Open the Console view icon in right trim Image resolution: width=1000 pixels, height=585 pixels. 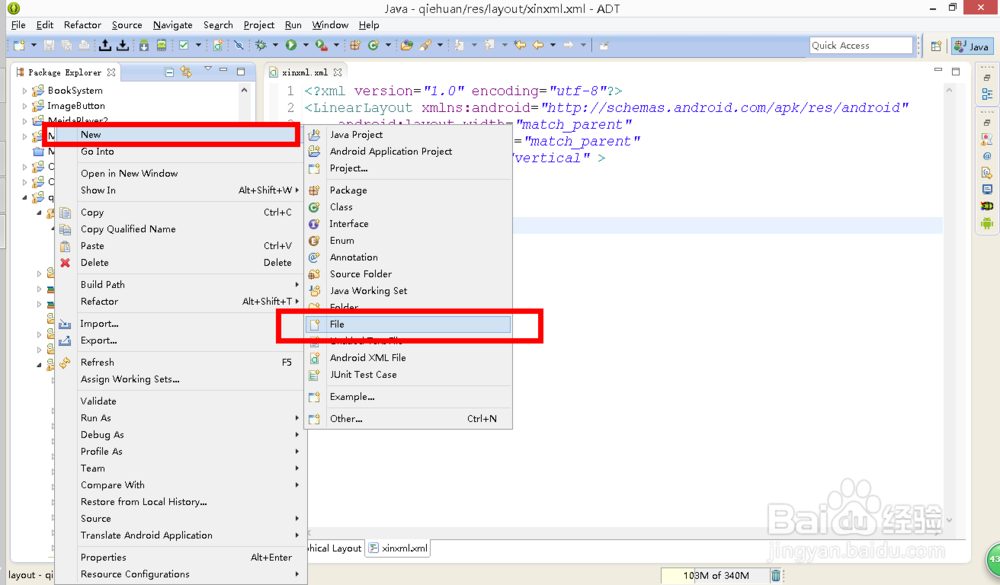tap(987, 189)
